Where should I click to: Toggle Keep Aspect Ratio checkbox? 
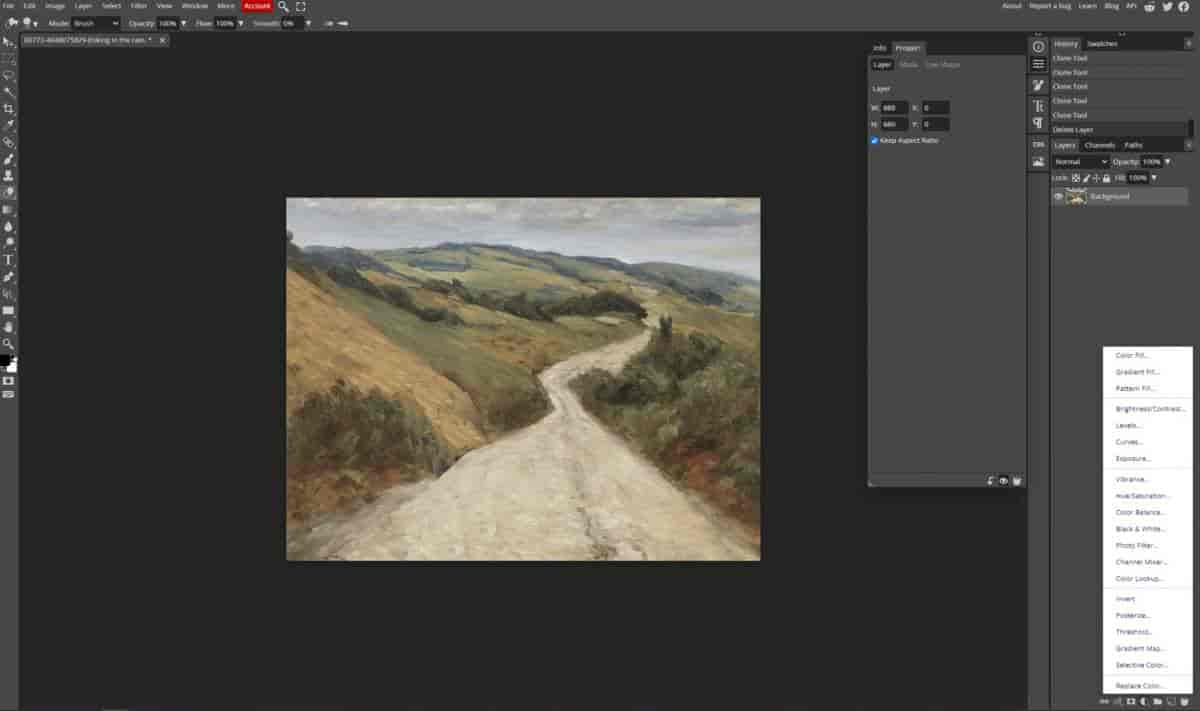click(874, 141)
